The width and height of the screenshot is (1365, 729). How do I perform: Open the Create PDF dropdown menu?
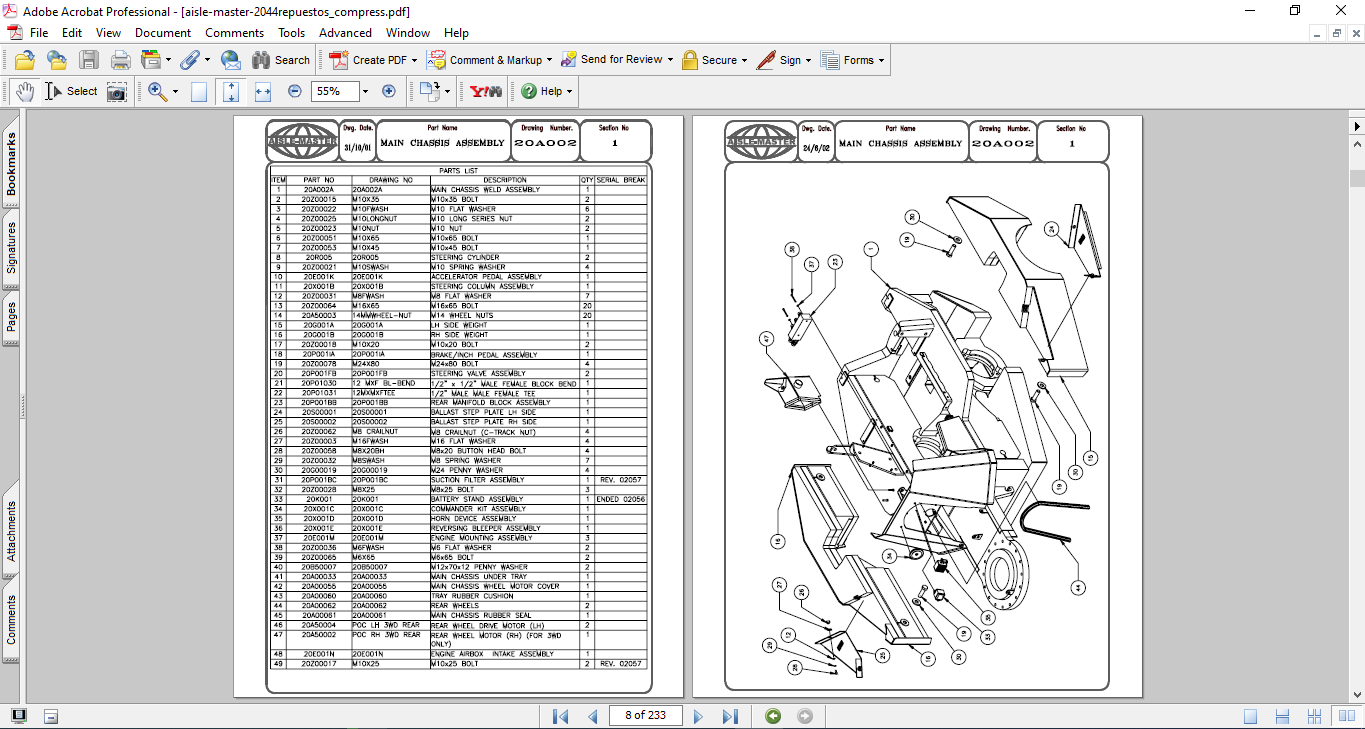[x=413, y=60]
